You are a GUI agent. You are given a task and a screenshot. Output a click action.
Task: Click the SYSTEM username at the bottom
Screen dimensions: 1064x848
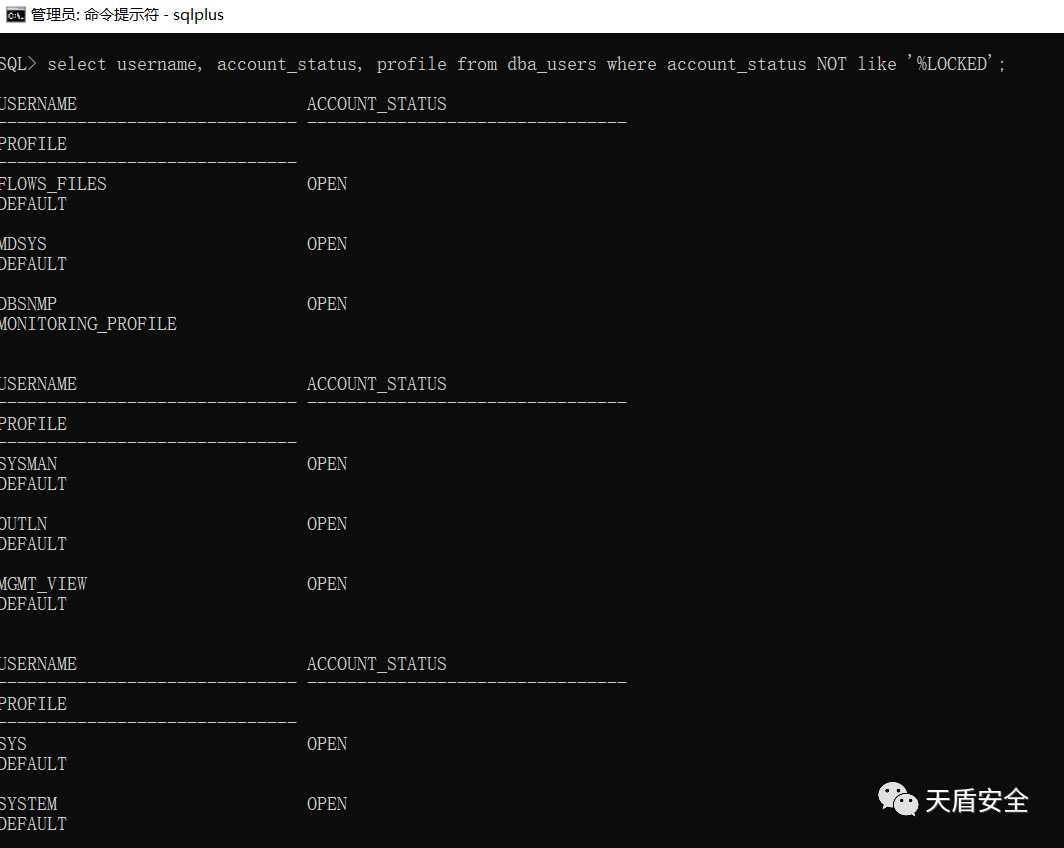29,804
